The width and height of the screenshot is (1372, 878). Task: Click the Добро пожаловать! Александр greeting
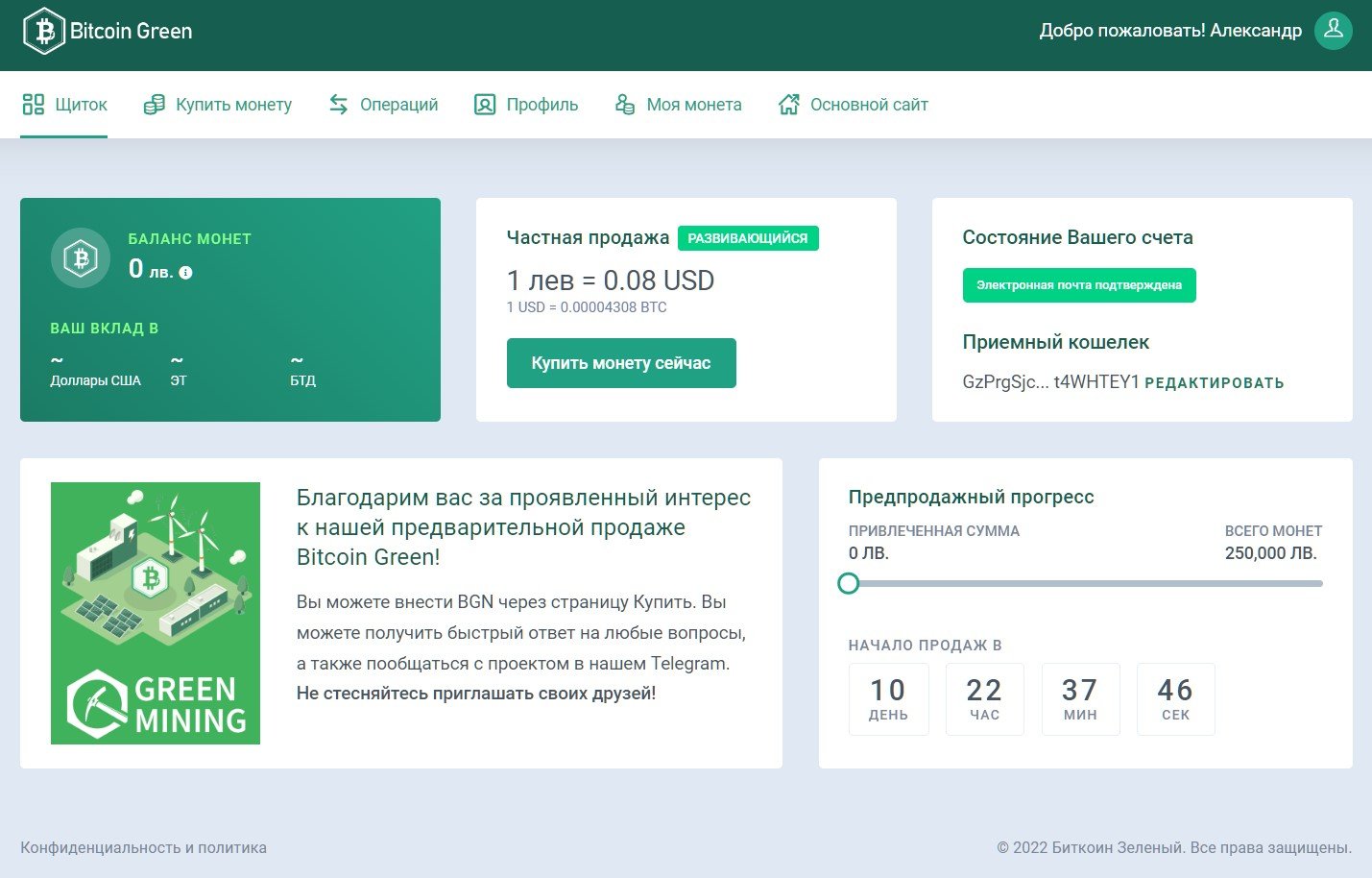click(1170, 31)
